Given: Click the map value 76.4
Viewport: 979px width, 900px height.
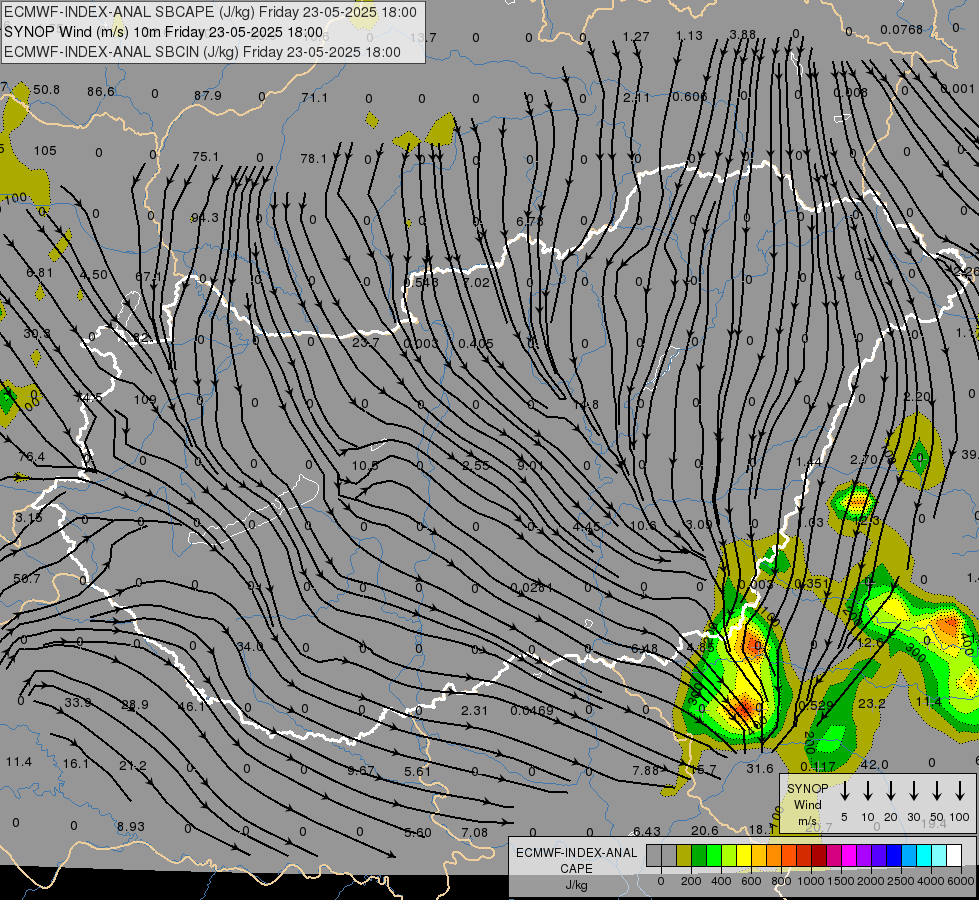Looking at the screenshot, I should click(31, 457).
